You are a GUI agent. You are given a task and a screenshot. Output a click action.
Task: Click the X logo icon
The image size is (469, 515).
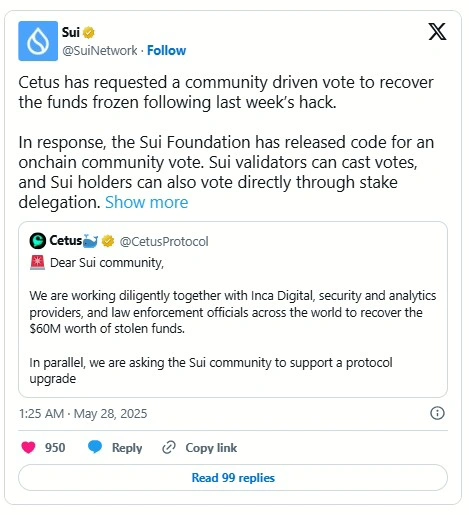[x=437, y=32]
